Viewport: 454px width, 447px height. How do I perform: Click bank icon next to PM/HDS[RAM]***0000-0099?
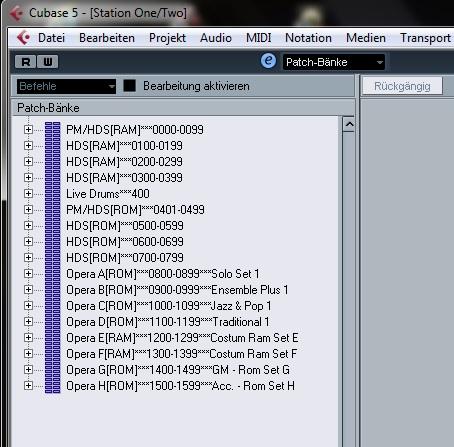coord(53,130)
